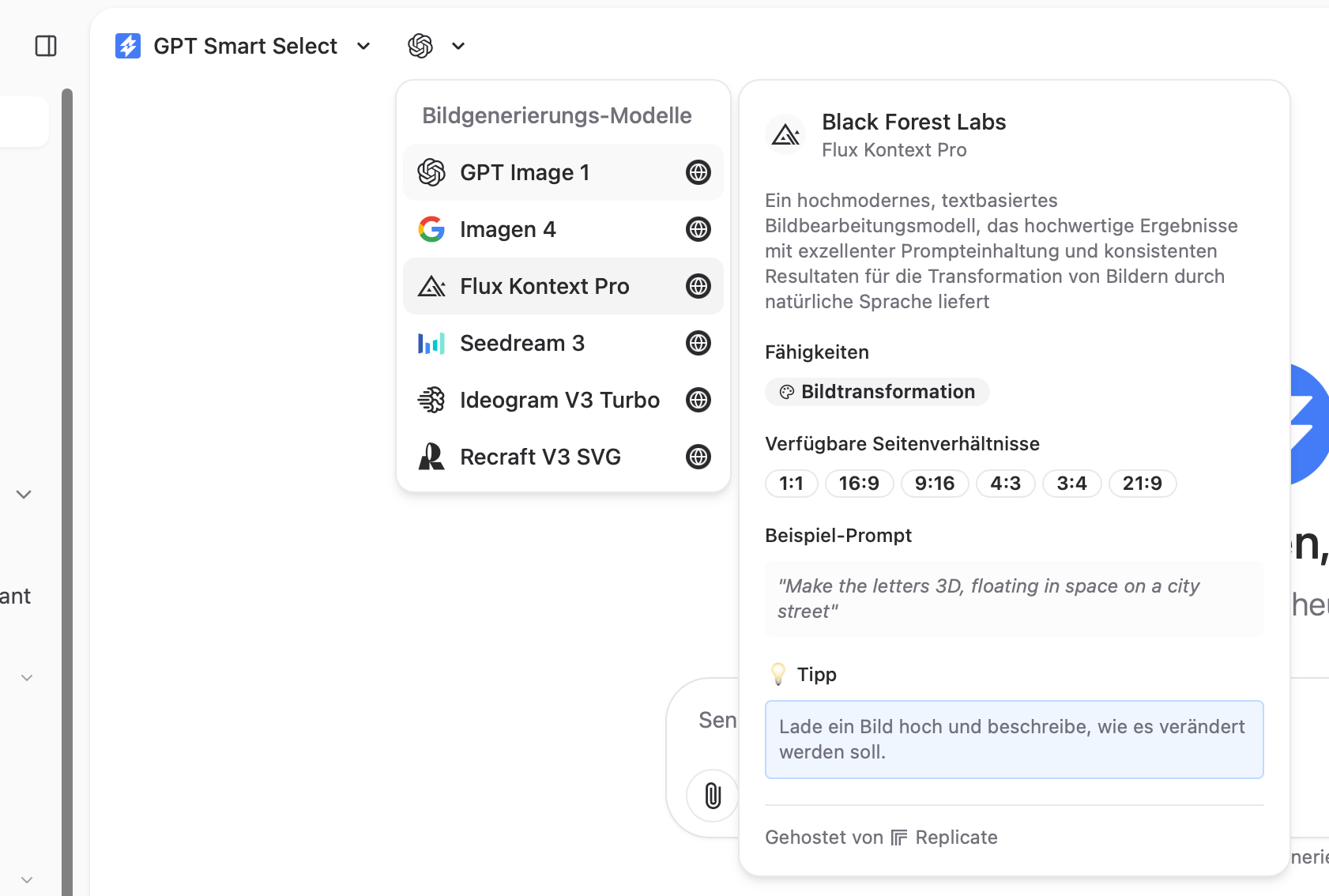Image resolution: width=1329 pixels, height=896 pixels.
Task: Select Imagen 4 model
Action: tap(563, 229)
